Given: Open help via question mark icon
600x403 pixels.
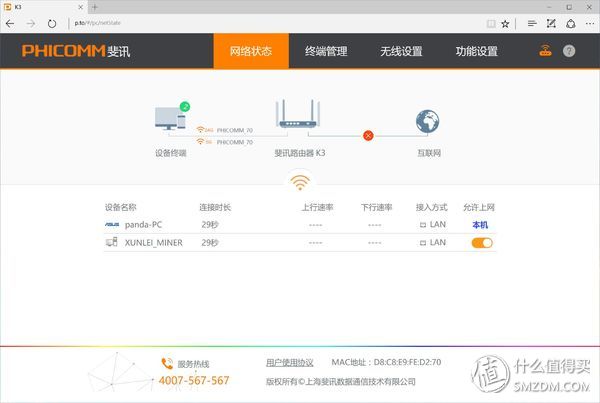Looking at the screenshot, I should pyautogui.click(x=569, y=51).
